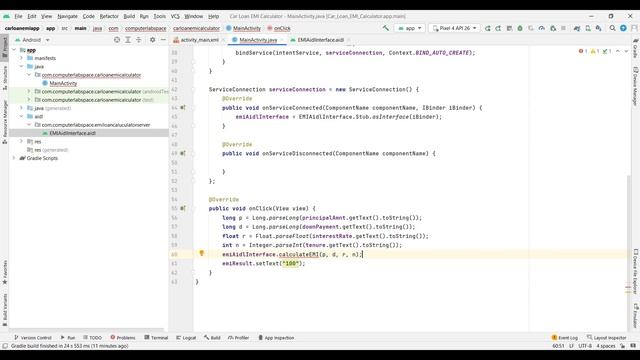Image resolution: width=640 pixels, height=360 pixels.
Task: Open the Refactor menu
Action: point(109,16)
